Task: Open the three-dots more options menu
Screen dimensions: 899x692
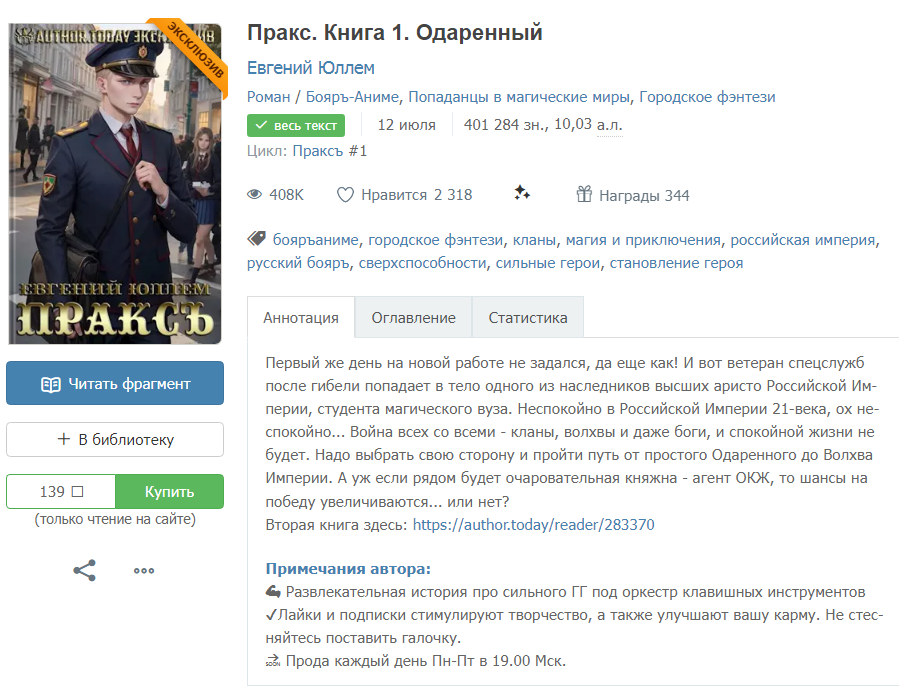Action: pyautogui.click(x=144, y=570)
